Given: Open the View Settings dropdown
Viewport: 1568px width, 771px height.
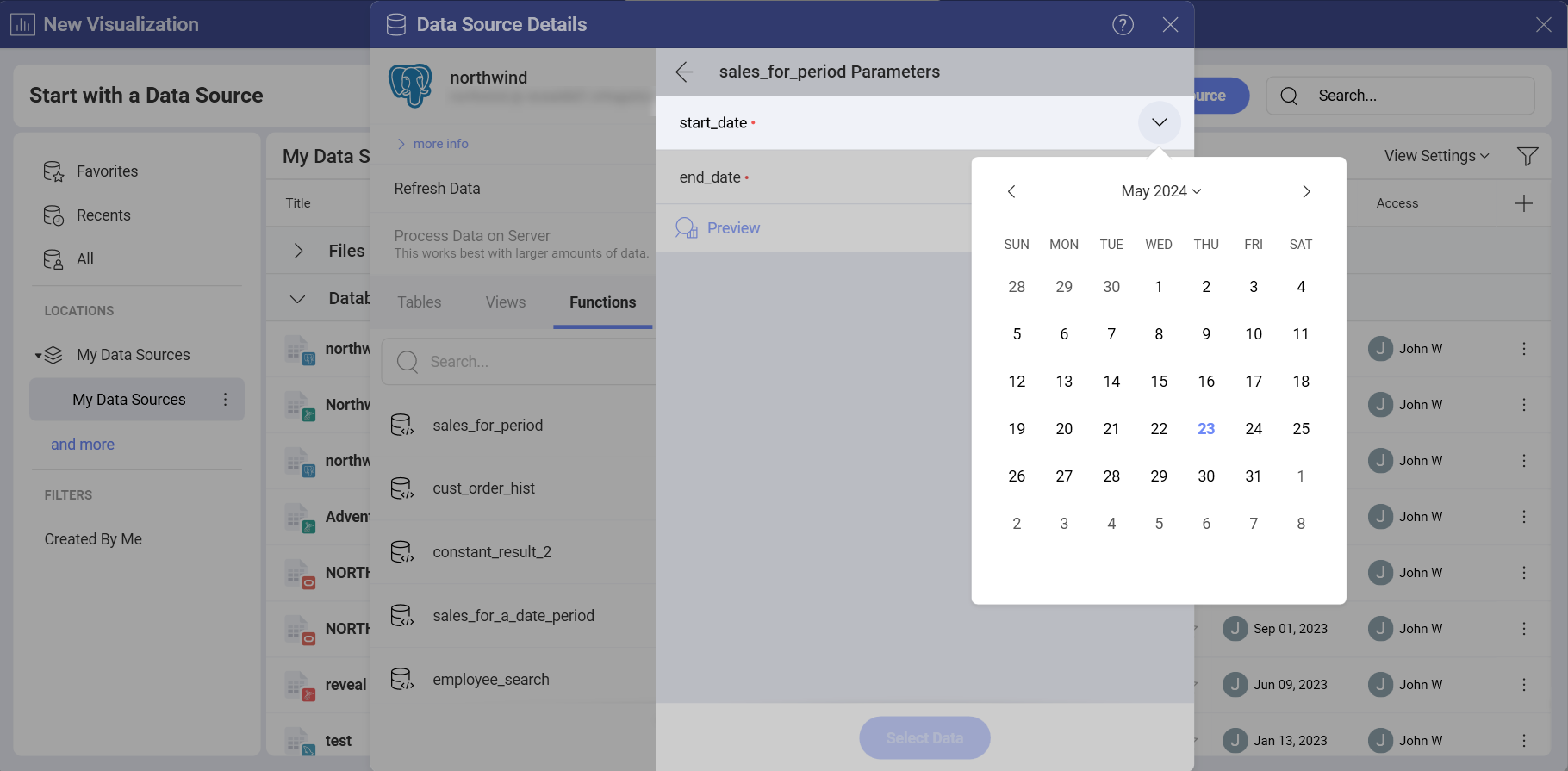Looking at the screenshot, I should point(1436,156).
